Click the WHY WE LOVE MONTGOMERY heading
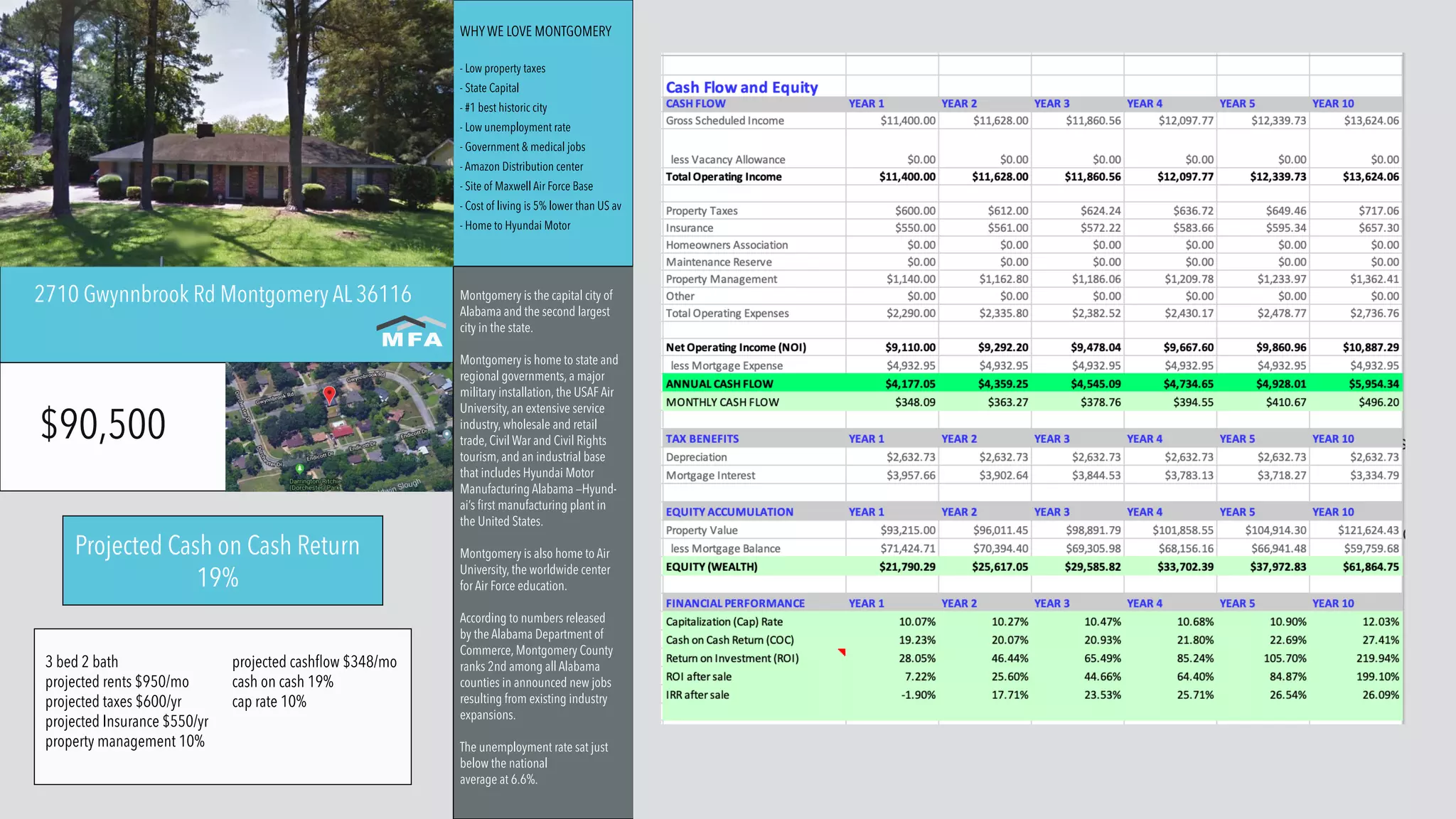This screenshot has width=1456, height=819. [x=535, y=31]
